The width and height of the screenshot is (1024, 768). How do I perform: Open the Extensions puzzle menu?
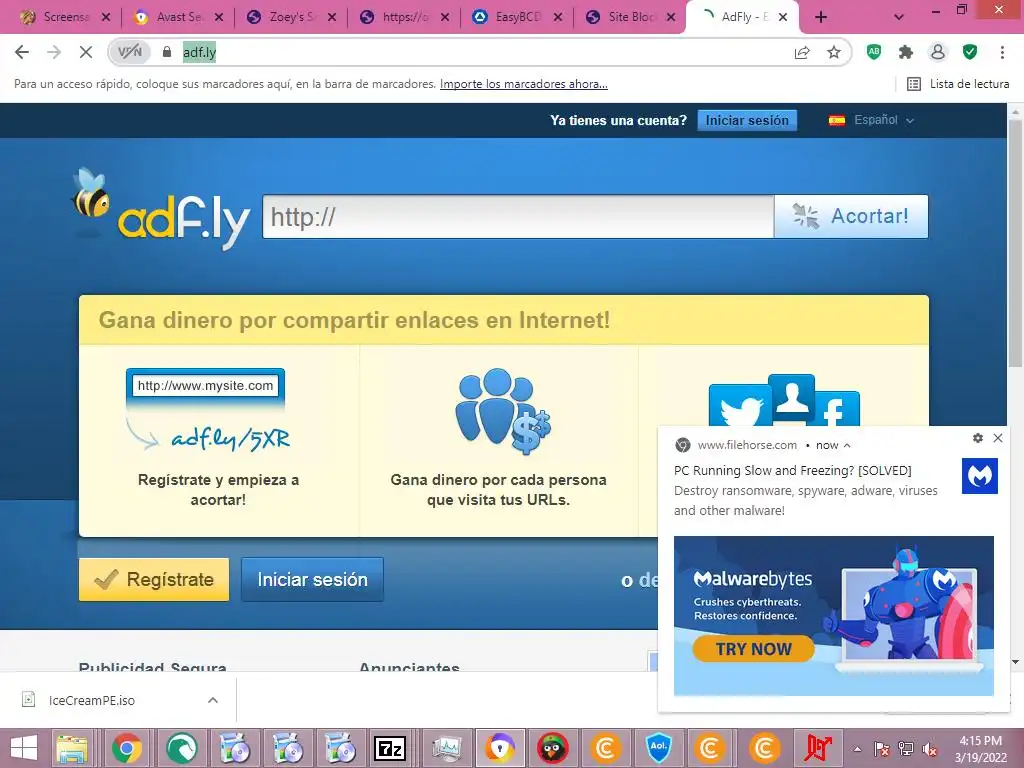tap(906, 52)
